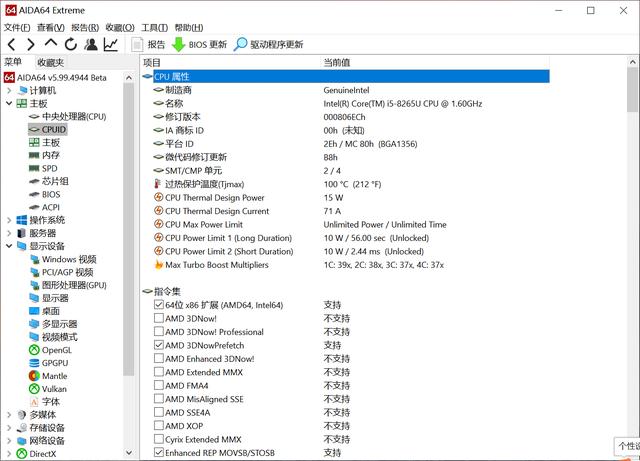
Task: Click the green BIOS 更新 download arrow
Action: point(178,45)
